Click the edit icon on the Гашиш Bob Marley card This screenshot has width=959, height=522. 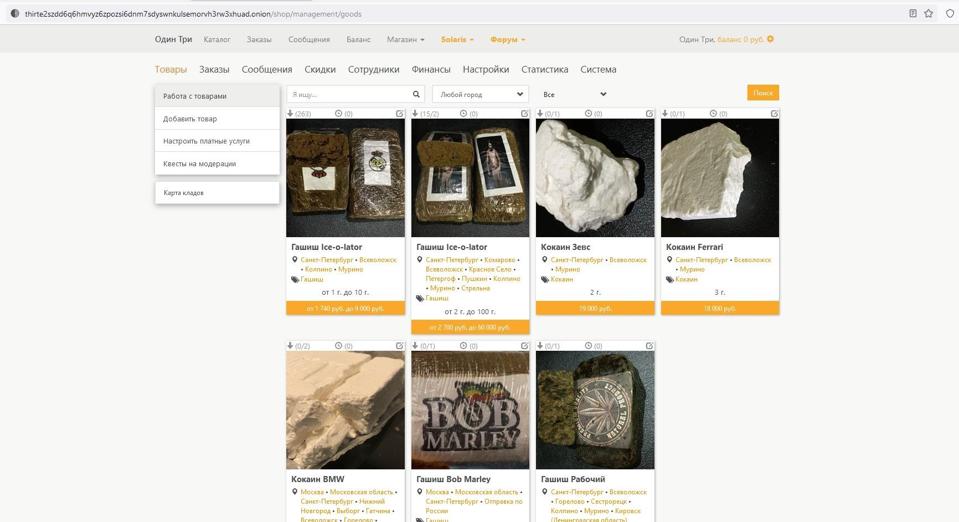pyautogui.click(x=525, y=346)
